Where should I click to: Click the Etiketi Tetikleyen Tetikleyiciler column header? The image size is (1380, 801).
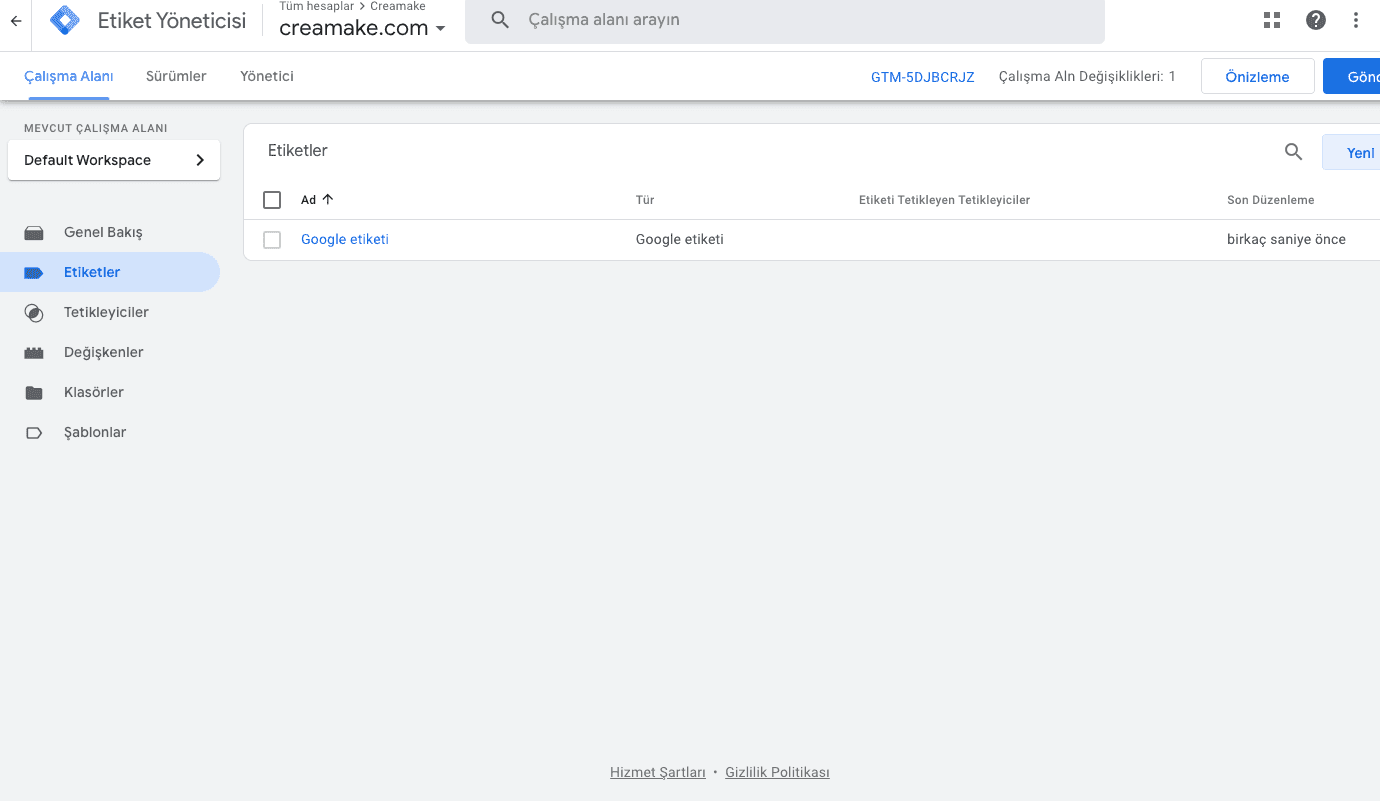[944, 200]
